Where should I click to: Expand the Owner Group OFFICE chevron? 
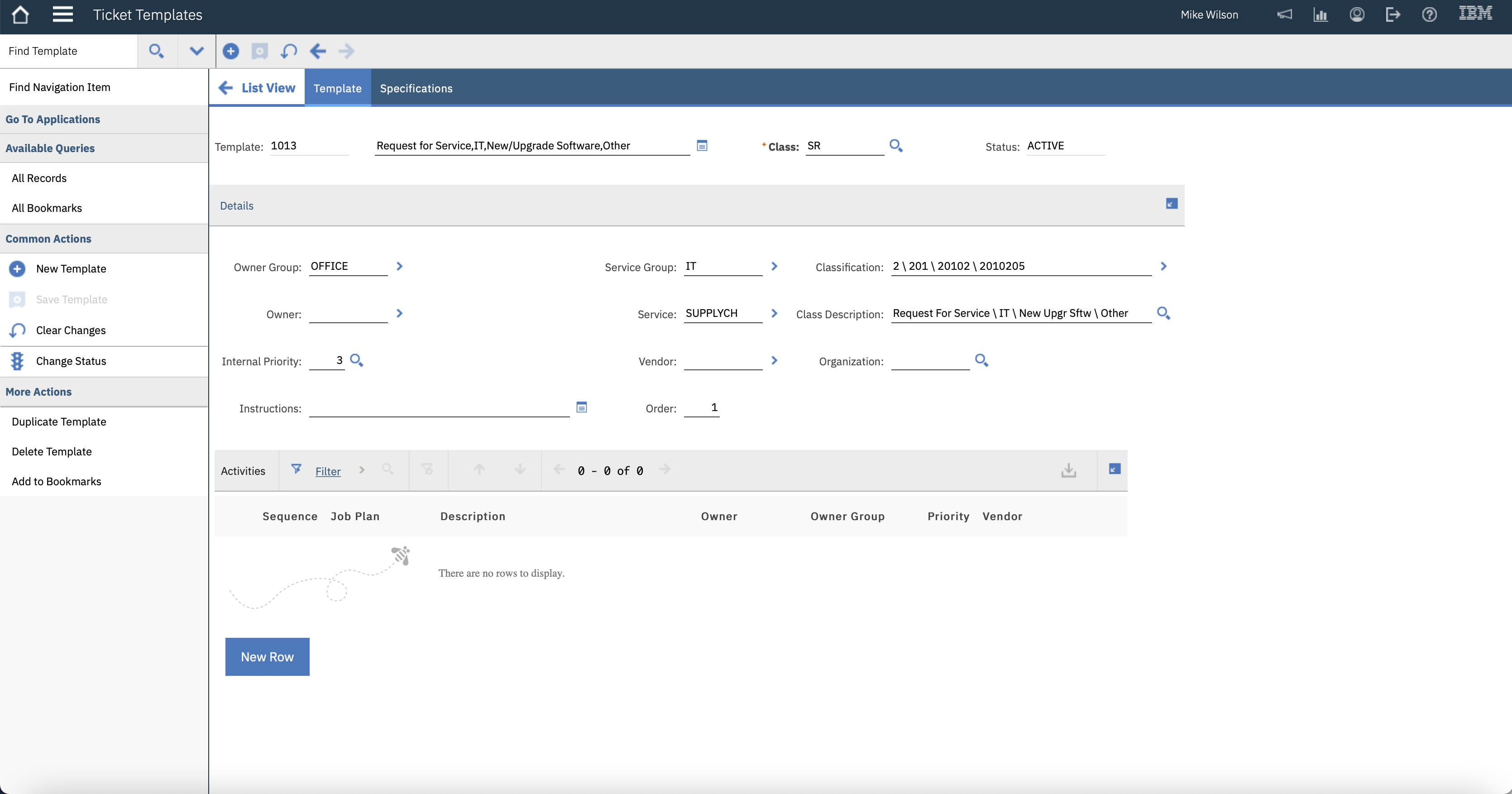point(400,266)
